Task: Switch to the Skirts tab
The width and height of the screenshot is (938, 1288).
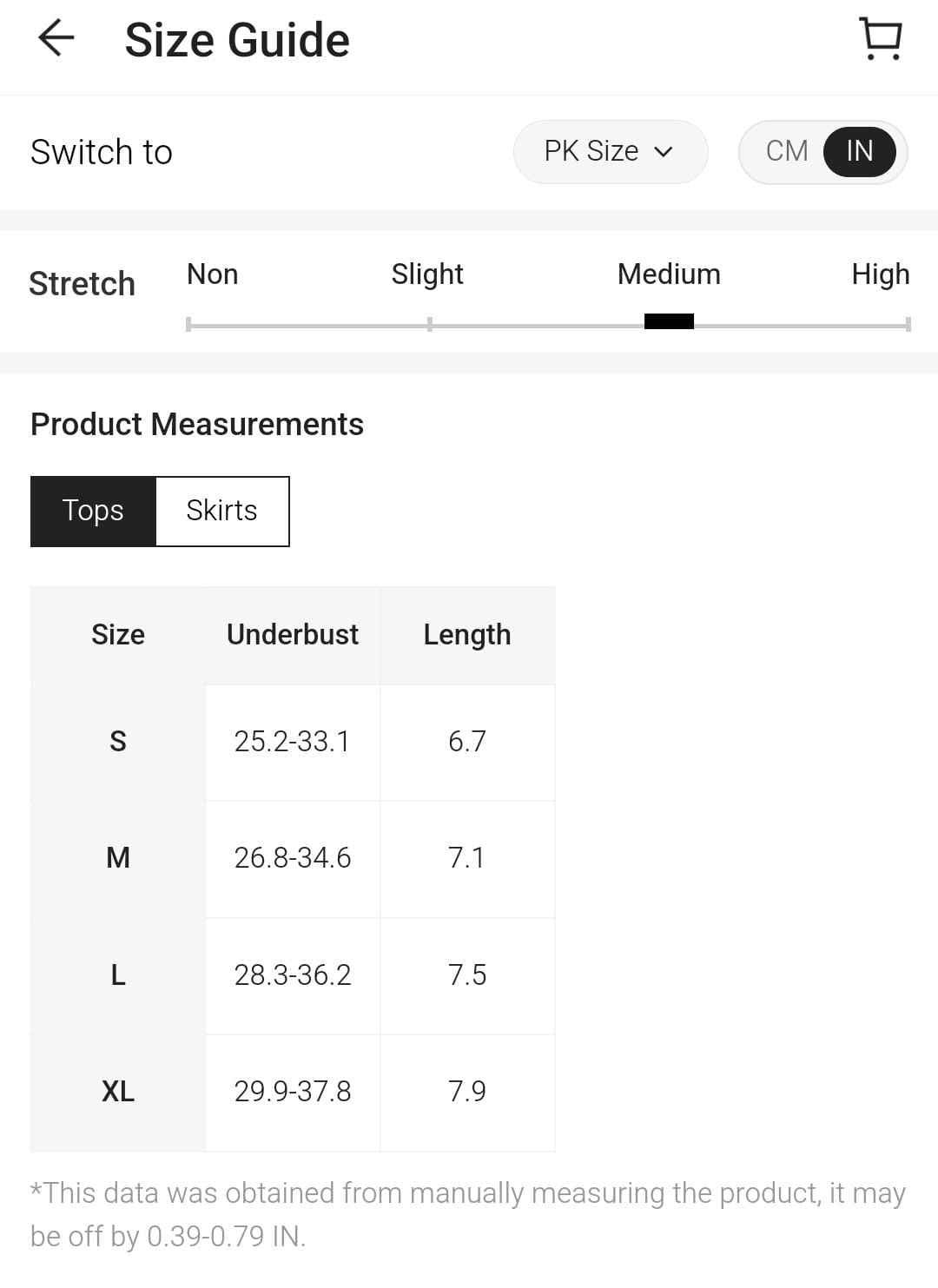Action: [x=221, y=511]
